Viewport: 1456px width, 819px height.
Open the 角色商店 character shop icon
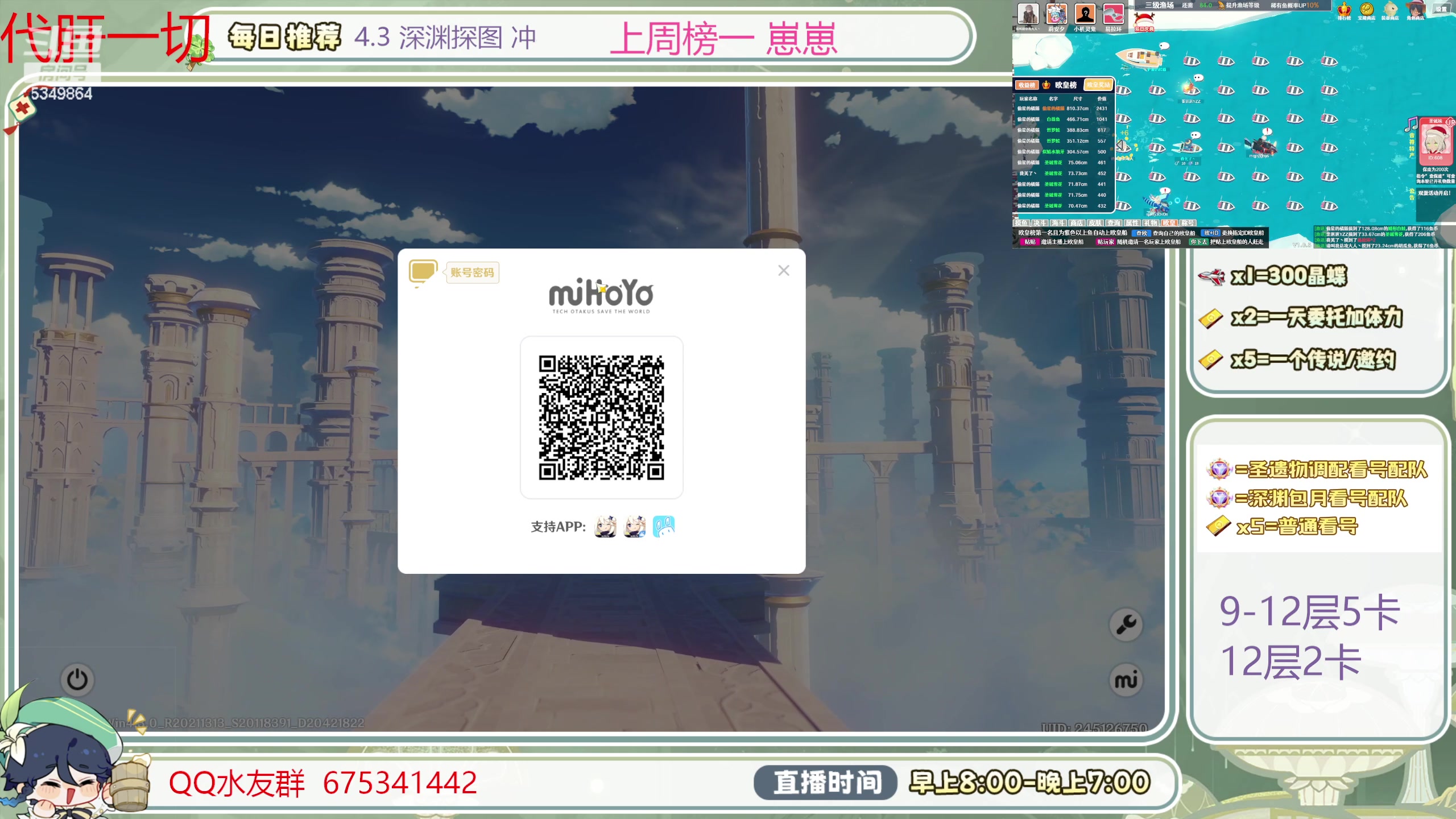(x=1416, y=9)
